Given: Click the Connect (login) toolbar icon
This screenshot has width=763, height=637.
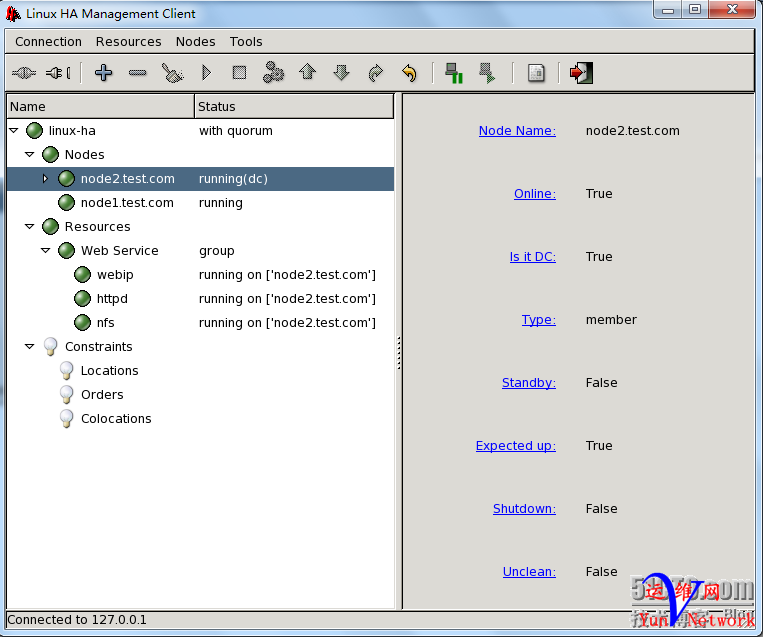Looking at the screenshot, I should [24, 73].
